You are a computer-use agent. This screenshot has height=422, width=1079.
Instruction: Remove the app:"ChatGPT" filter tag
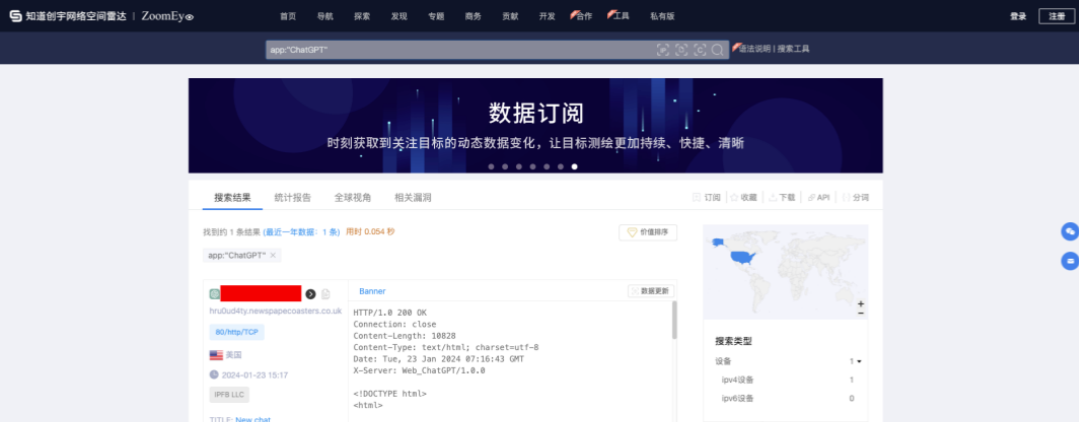pyautogui.click(x=273, y=255)
